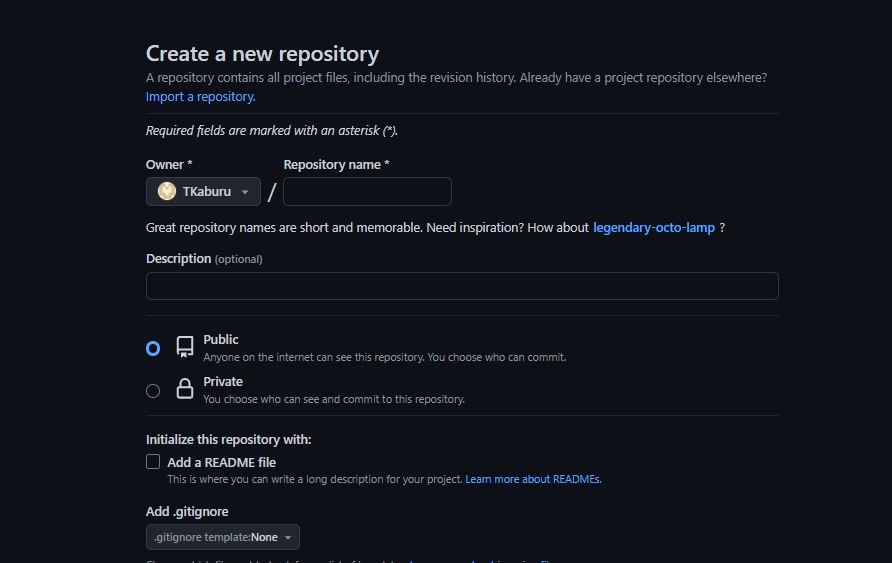Click the Required fields asterisk note
Image resolution: width=892 pixels, height=563 pixels.
(272, 130)
